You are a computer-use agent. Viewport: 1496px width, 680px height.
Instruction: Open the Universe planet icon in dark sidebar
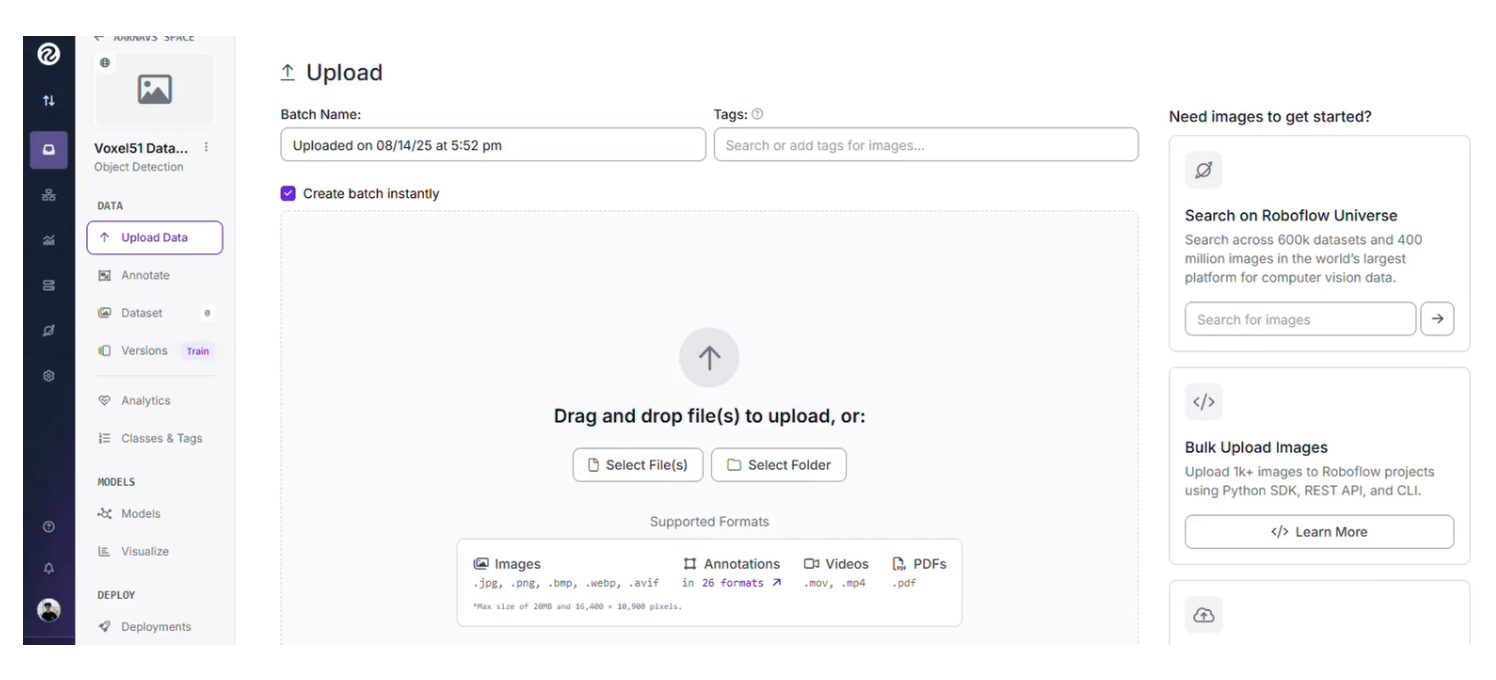pos(48,331)
